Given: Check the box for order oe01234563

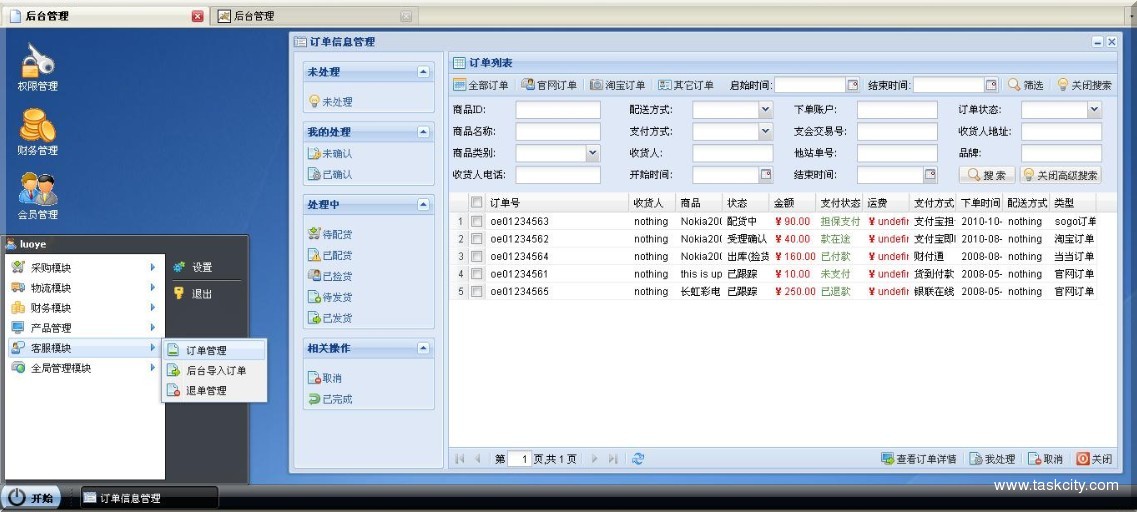Looking at the screenshot, I should click(x=476, y=221).
